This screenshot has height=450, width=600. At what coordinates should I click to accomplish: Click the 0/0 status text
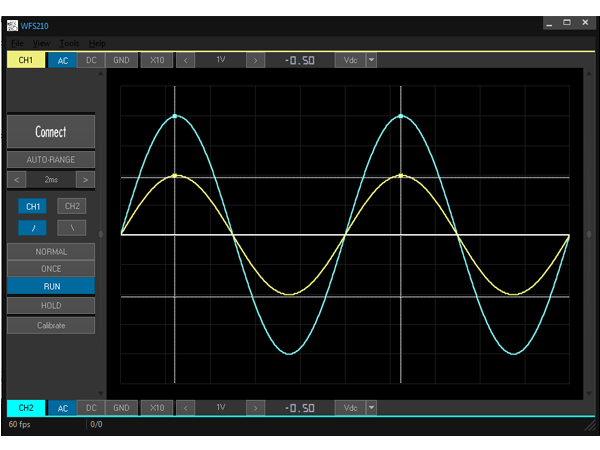96,424
